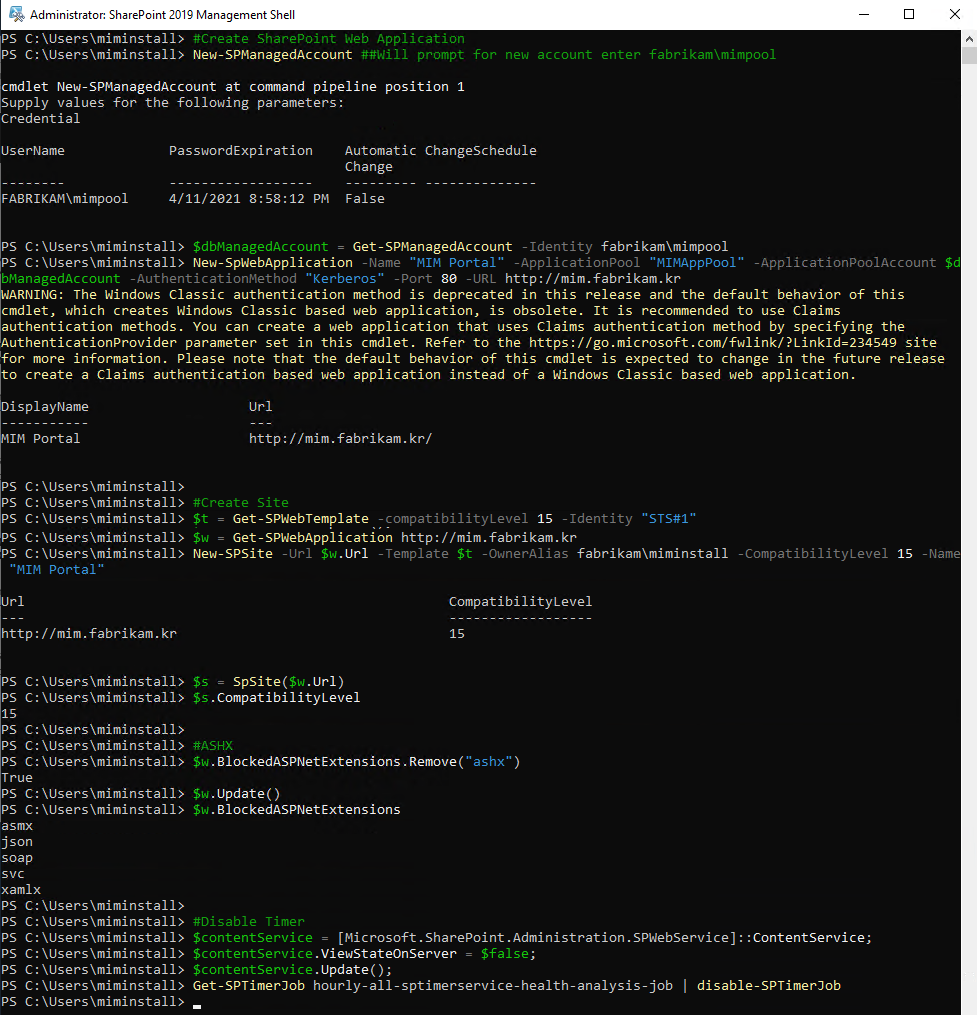Click the 'ViewStateOnServer' property text

pyautogui.click(x=388, y=954)
